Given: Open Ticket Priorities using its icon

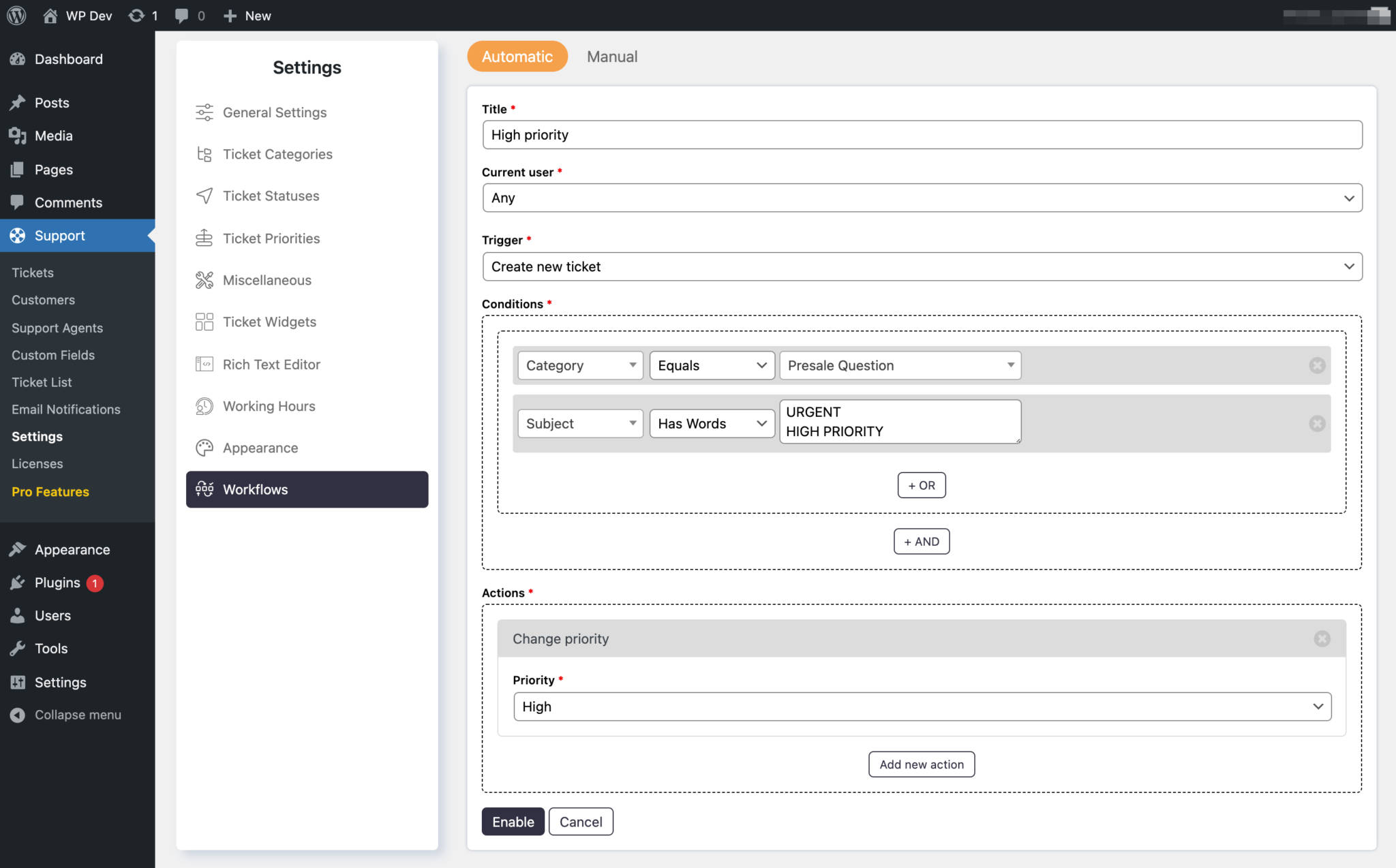Looking at the screenshot, I should (203, 238).
